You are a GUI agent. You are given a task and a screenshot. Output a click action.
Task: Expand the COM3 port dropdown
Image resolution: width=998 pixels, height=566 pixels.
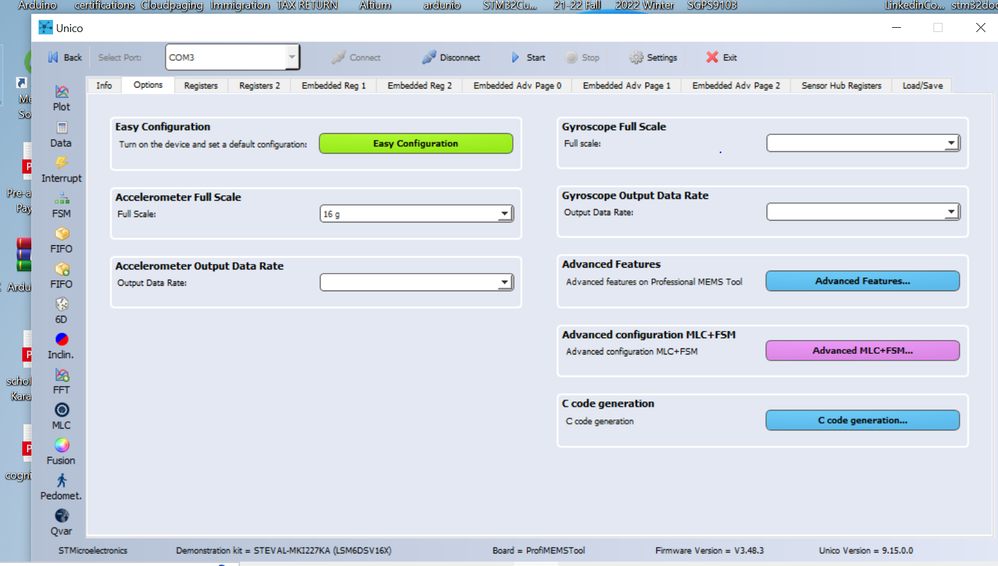click(292, 57)
